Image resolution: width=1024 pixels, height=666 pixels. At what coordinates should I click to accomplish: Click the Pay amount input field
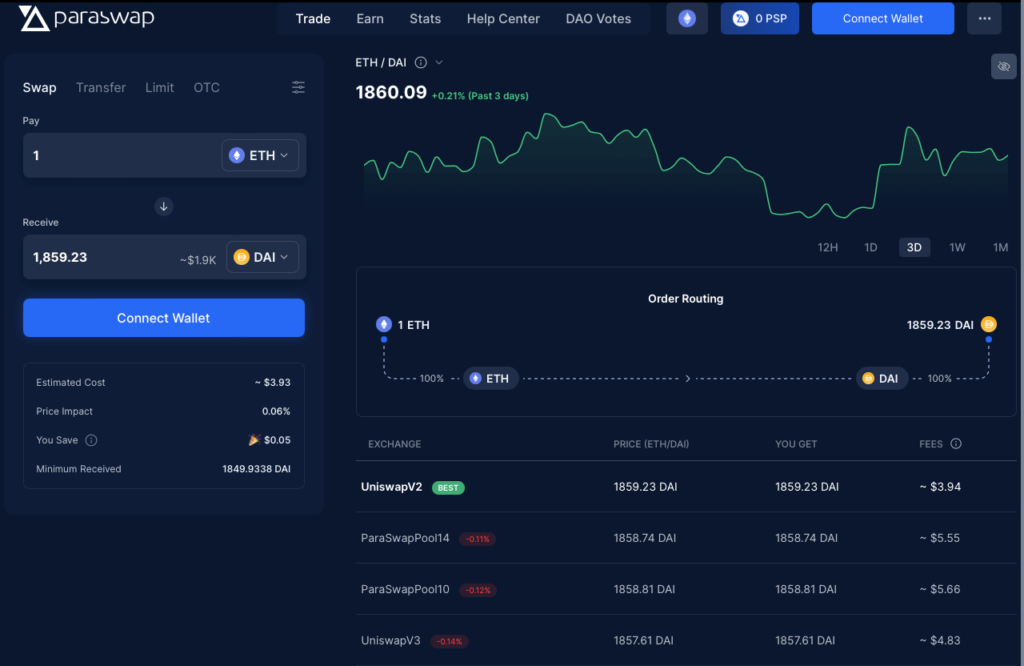point(120,155)
